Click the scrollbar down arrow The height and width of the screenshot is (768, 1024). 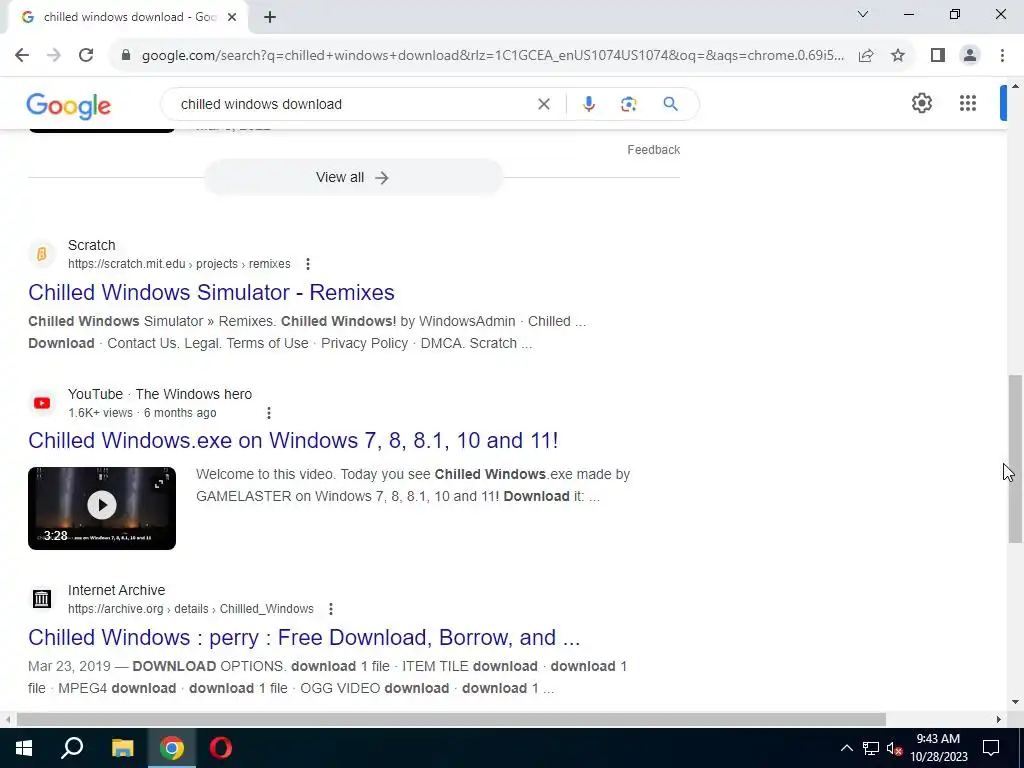coord(1015,702)
